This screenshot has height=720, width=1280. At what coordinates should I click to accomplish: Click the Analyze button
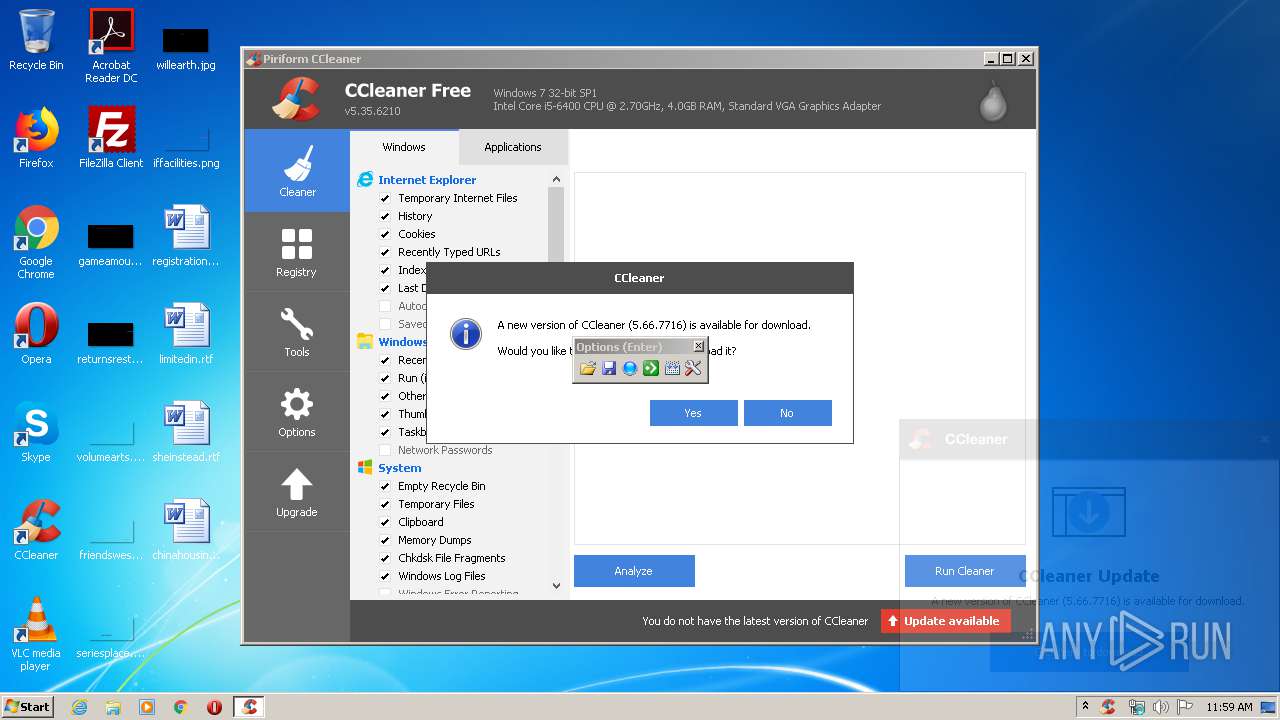634,571
